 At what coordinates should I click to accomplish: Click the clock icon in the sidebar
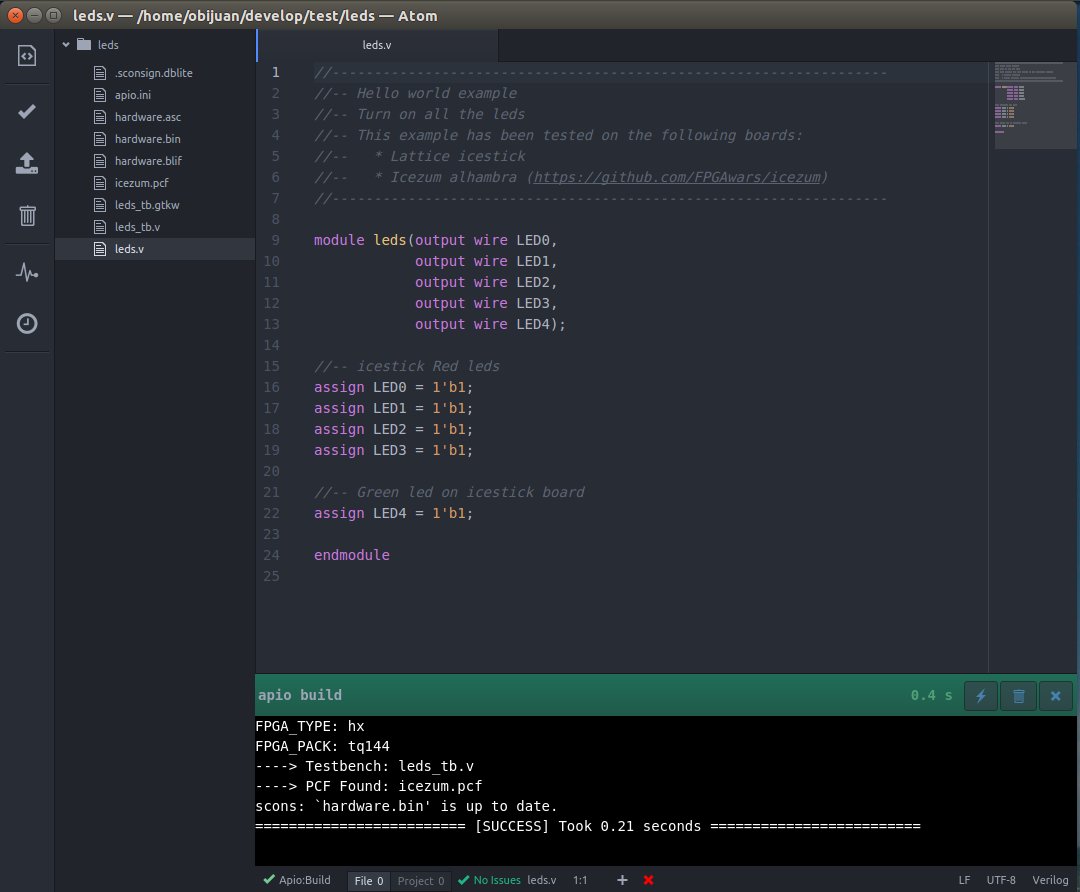pos(27,323)
